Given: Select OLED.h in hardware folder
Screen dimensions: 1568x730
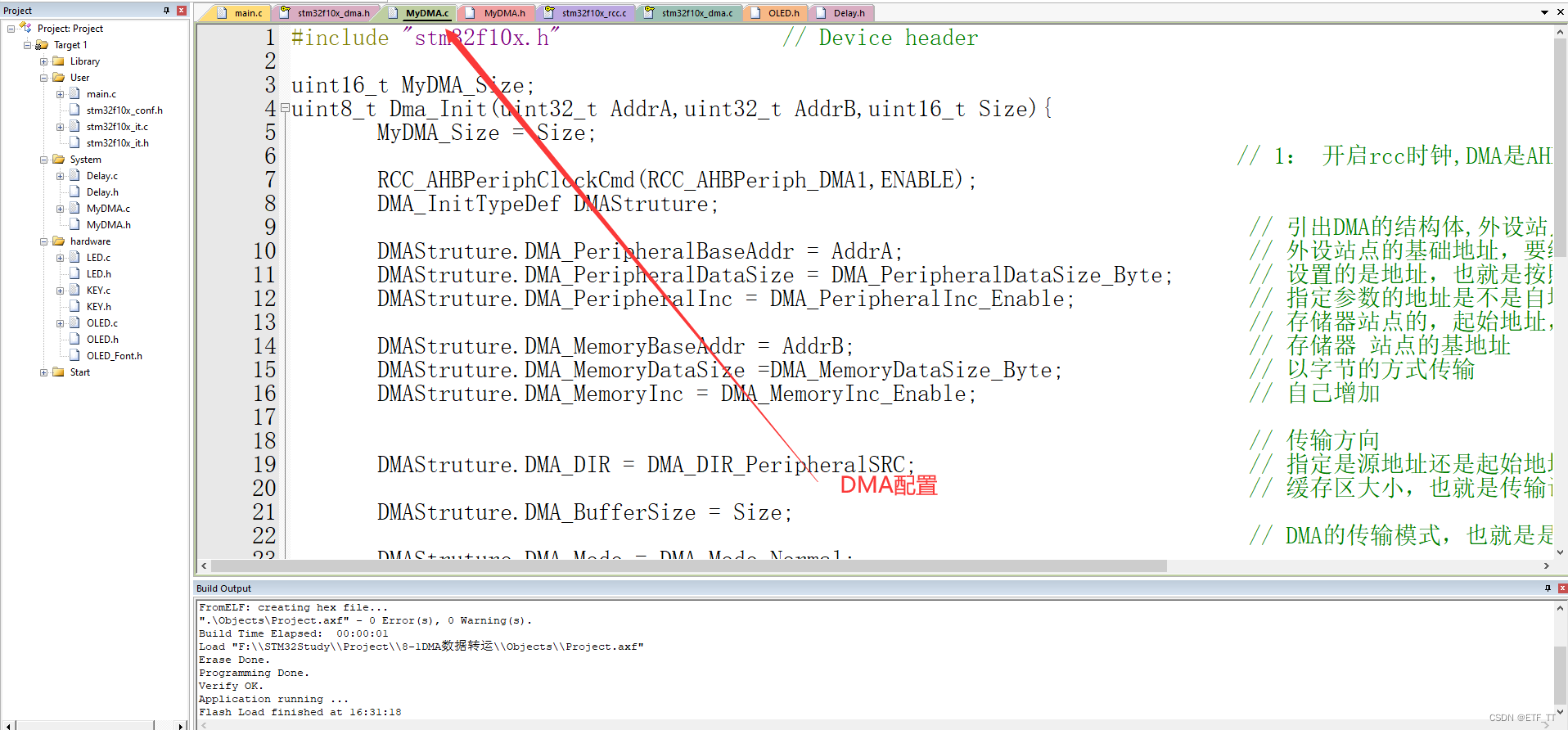Looking at the screenshot, I should 102,340.
